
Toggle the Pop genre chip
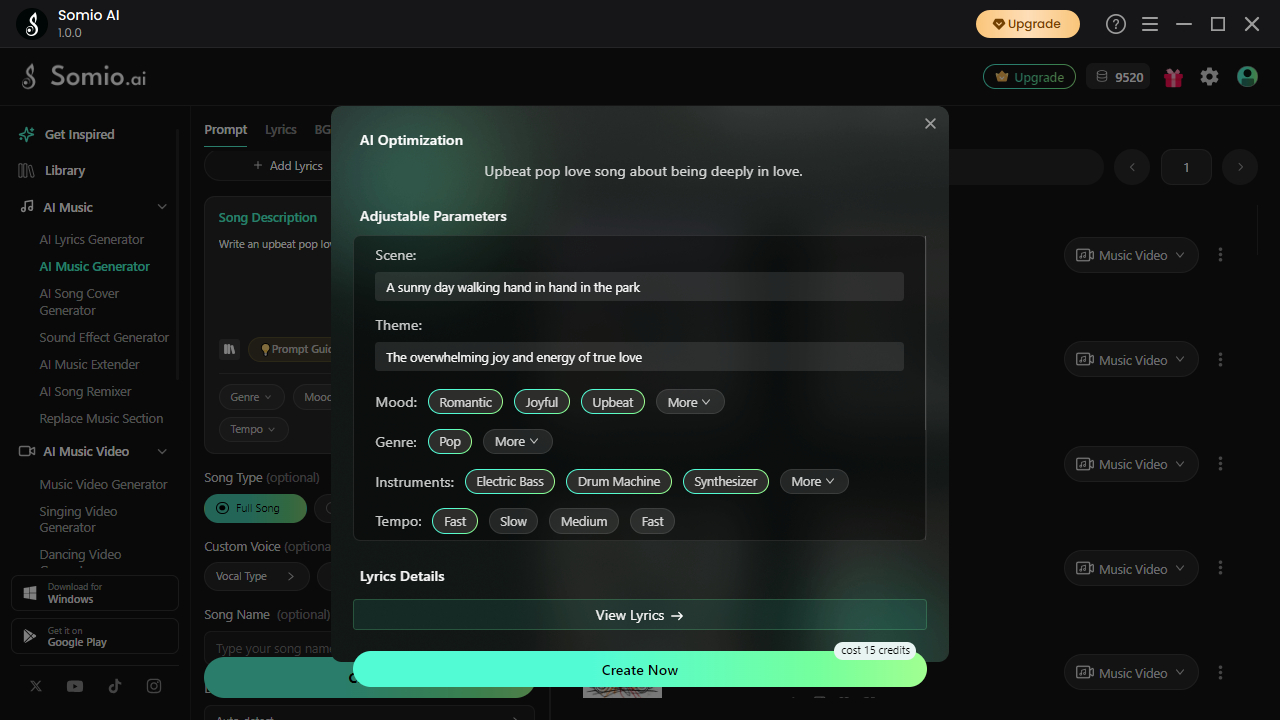point(450,441)
